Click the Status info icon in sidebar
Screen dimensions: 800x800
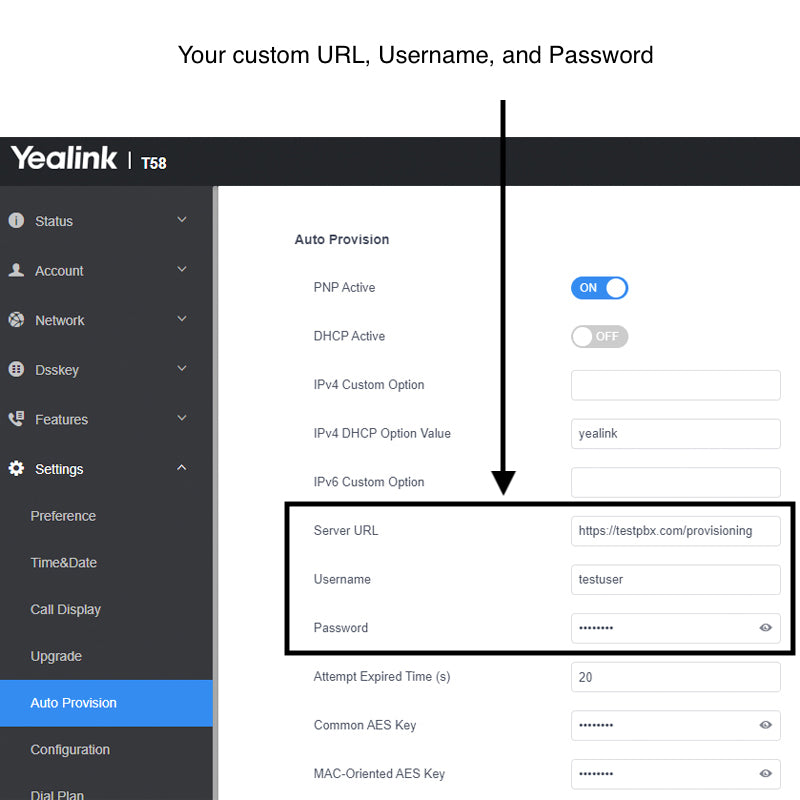coord(16,221)
